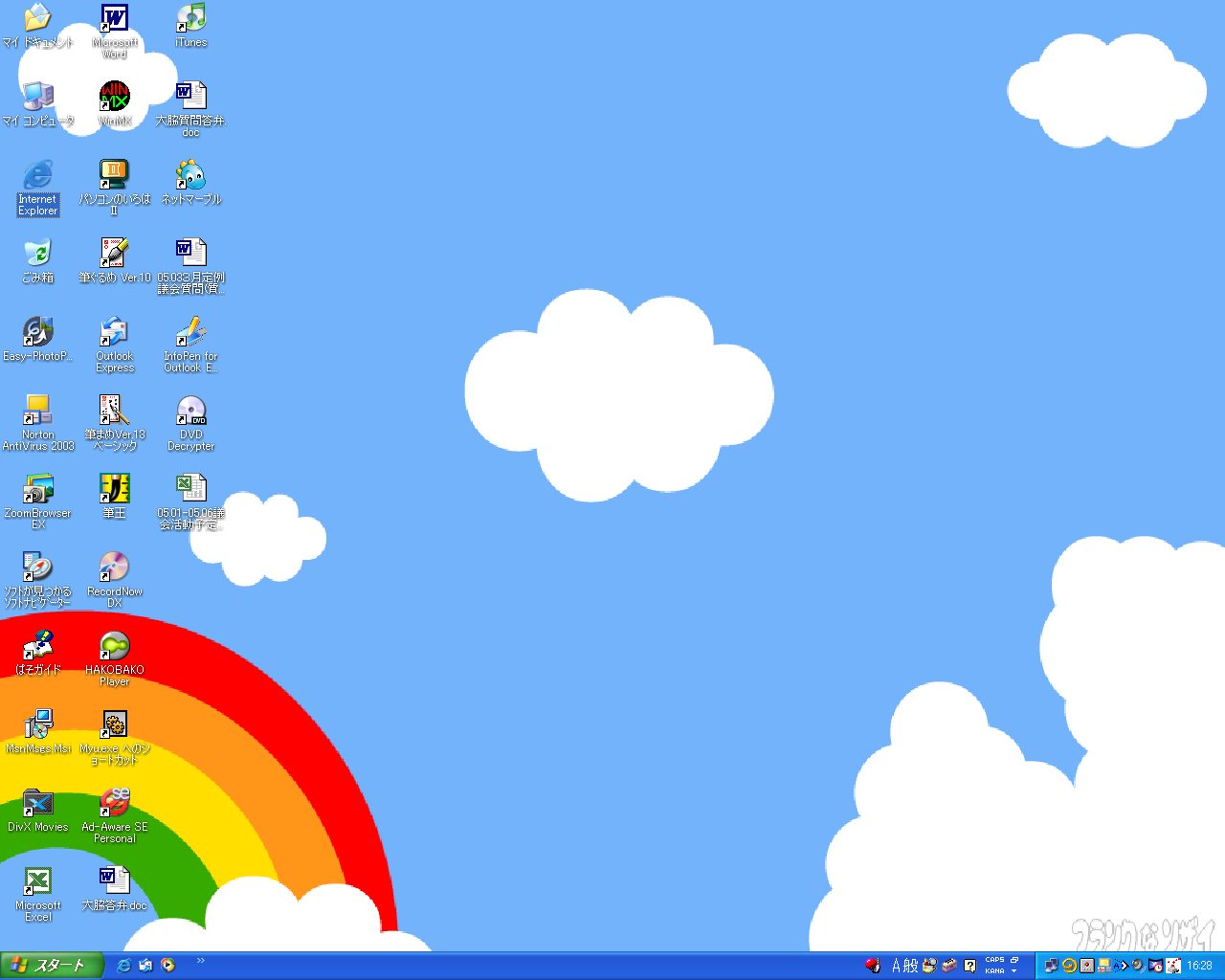Select Norton AntiVirus 2003 icon
This screenshot has width=1225, height=980.
[x=37, y=412]
